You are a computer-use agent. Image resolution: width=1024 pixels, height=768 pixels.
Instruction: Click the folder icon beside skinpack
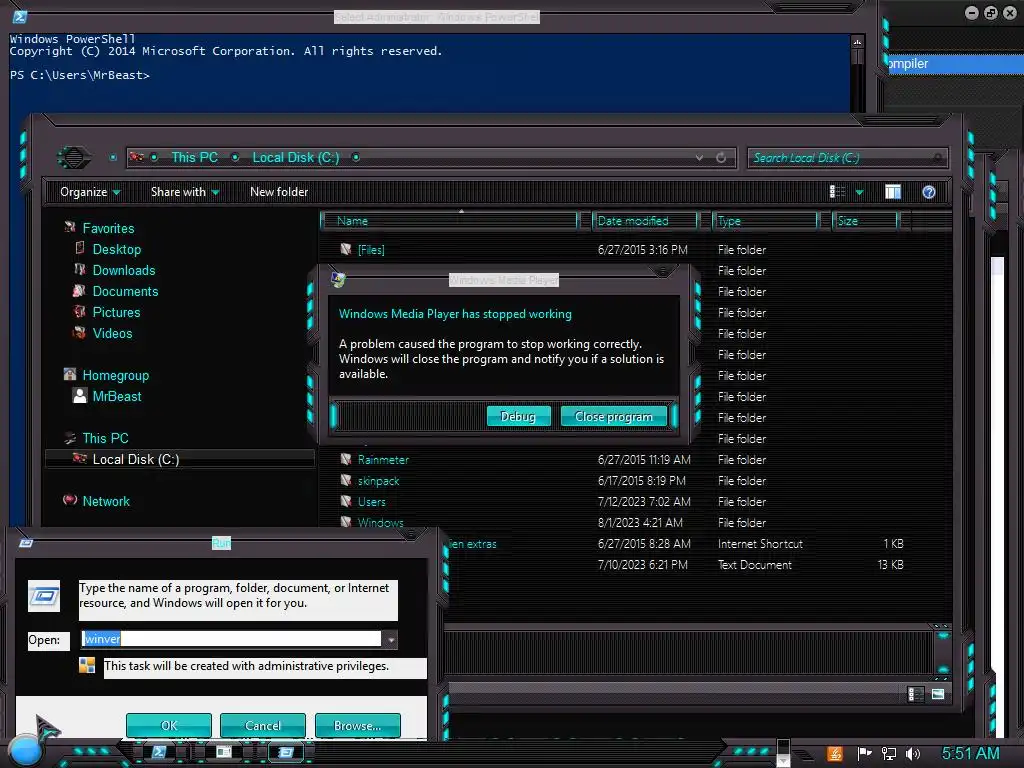[x=346, y=480]
